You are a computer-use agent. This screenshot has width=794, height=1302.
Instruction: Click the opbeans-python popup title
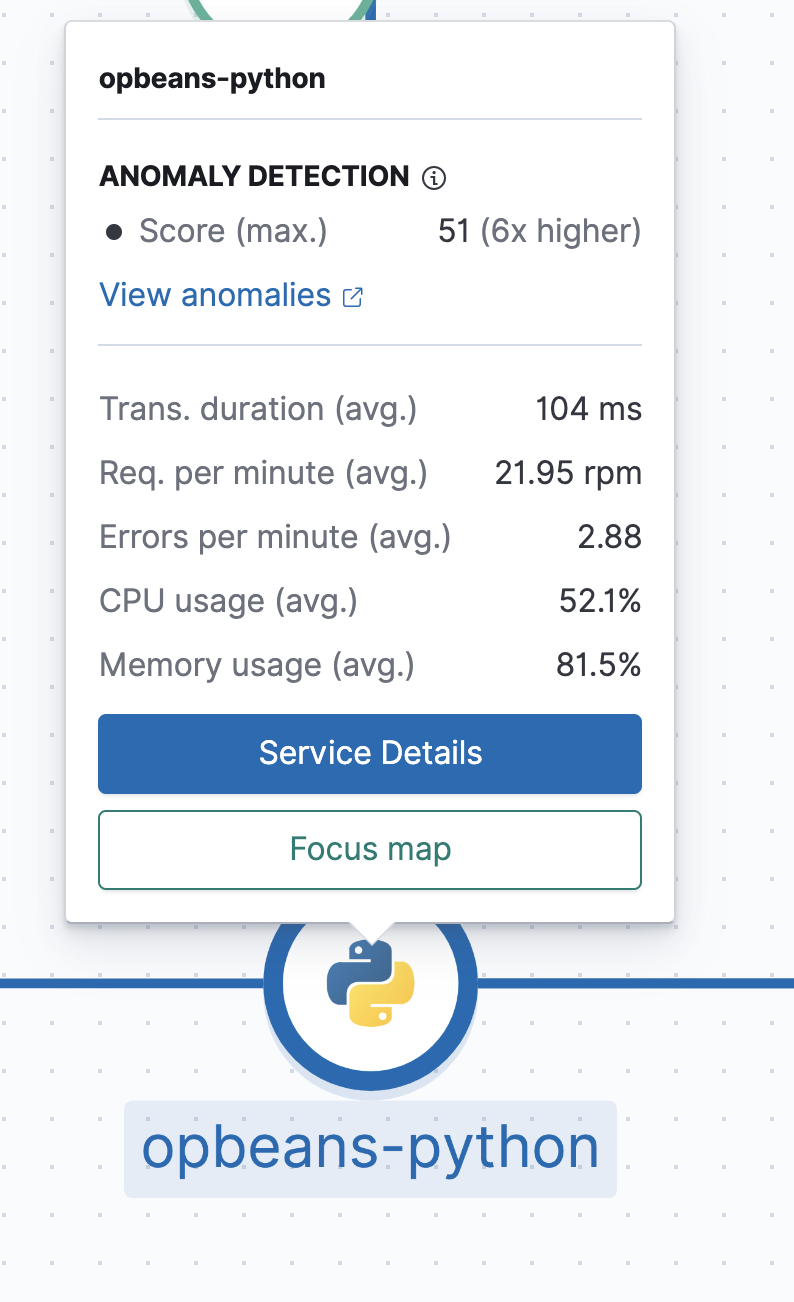[x=212, y=78]
